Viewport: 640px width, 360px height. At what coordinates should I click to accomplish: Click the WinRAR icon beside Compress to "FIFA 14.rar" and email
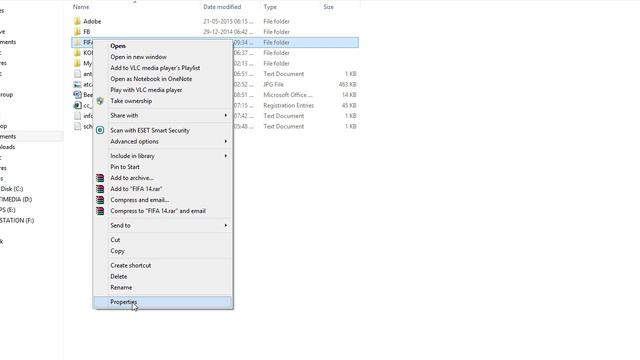pyautogui.click(x=100, y=211)
